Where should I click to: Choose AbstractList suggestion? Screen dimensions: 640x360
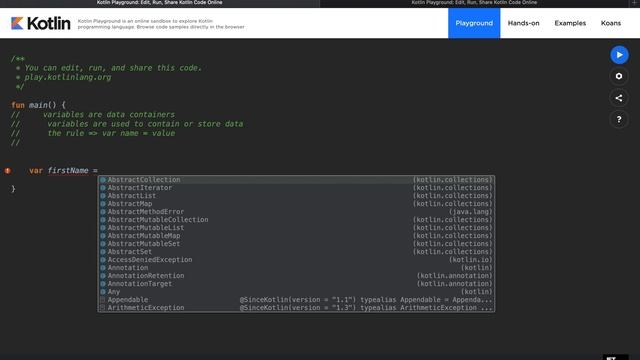click(296, 196)
